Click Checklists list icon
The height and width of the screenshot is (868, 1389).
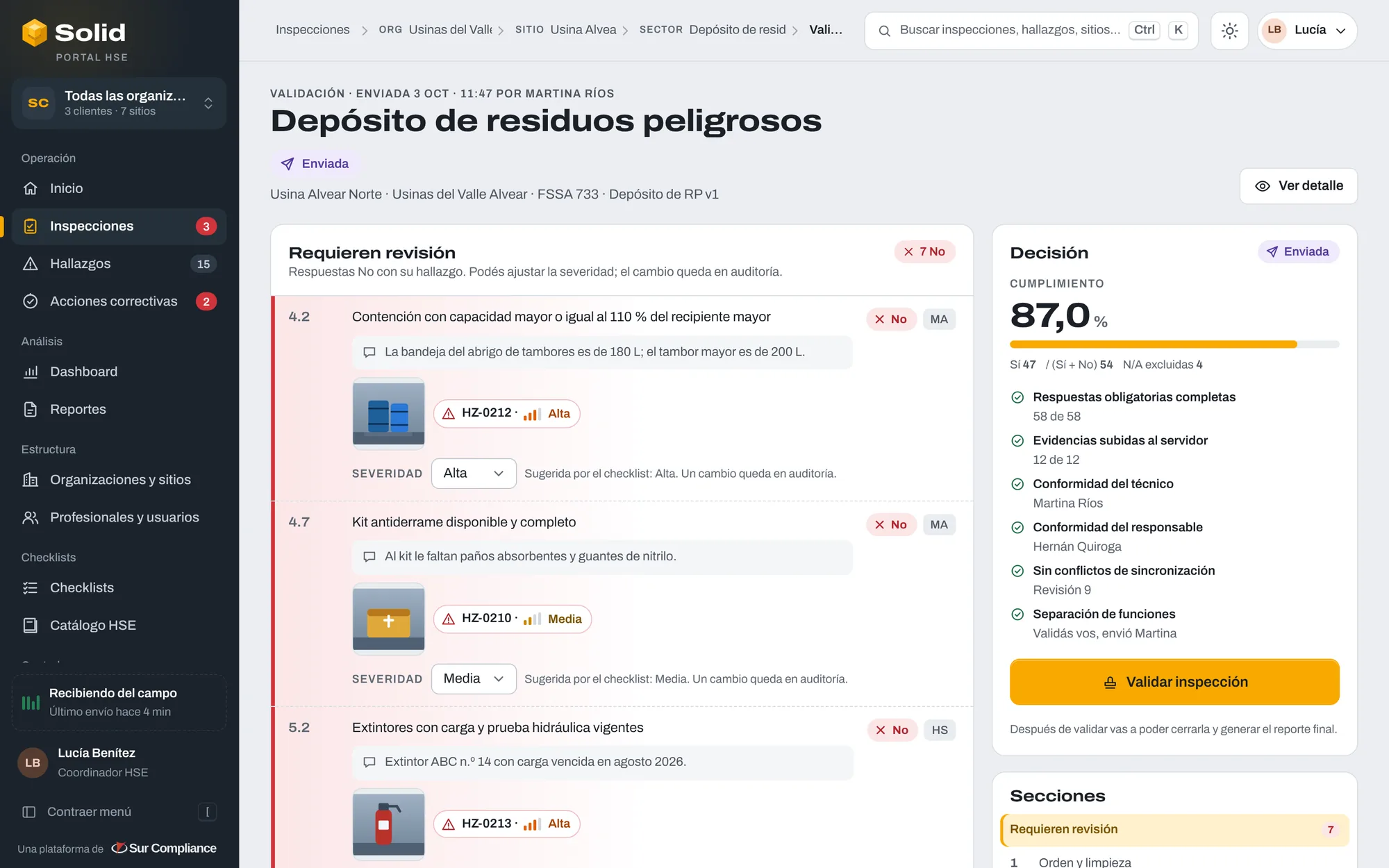coord(31,587)
